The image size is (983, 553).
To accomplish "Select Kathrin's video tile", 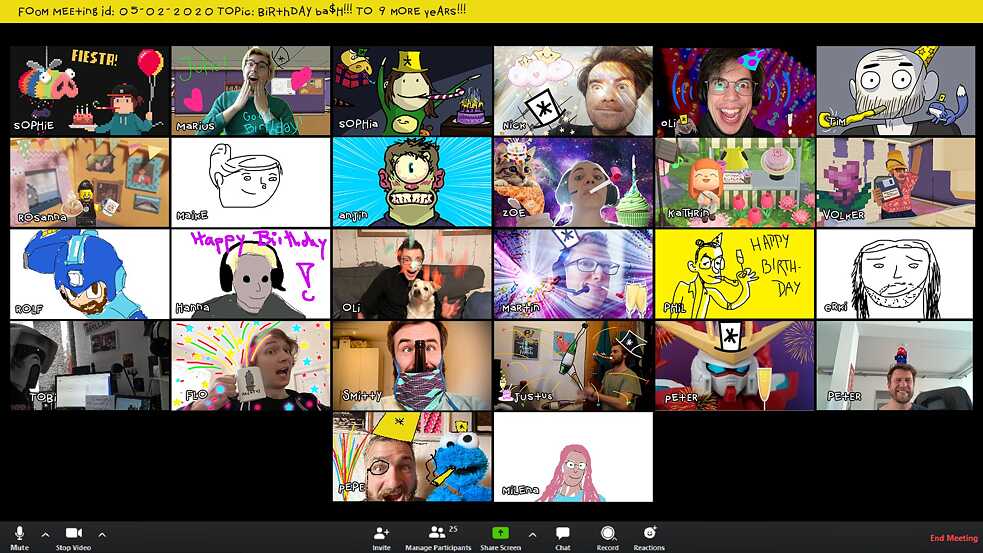I will point(735,182).
